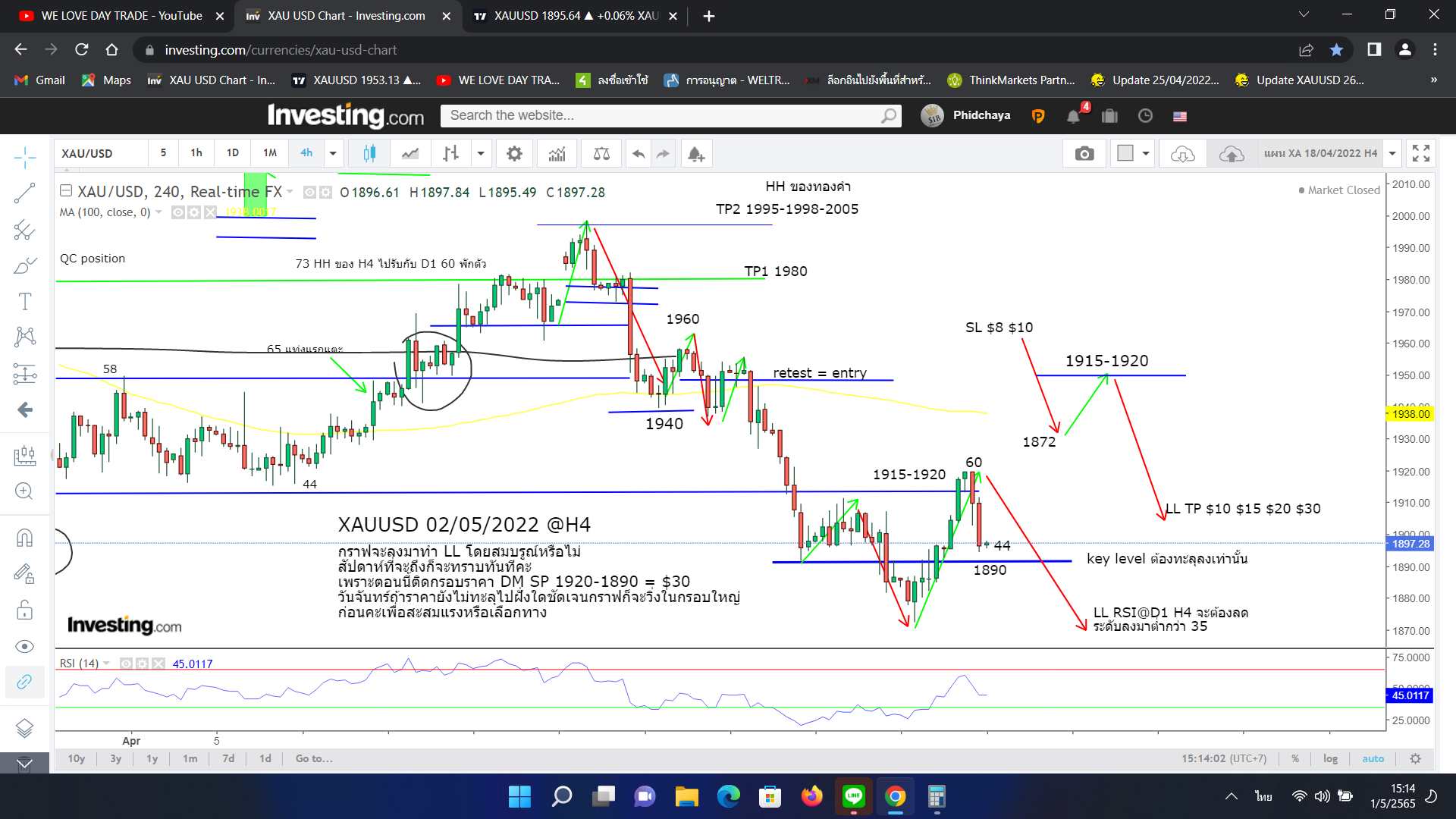Select the trend line drawing tool
This screenshot has width=1456, height=819.
point(24,193)
